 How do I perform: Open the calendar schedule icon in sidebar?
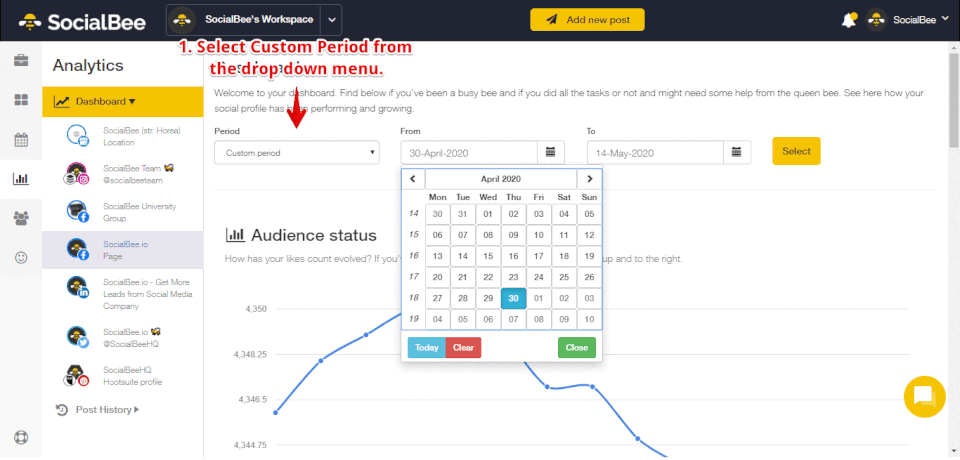click(20, 139)
